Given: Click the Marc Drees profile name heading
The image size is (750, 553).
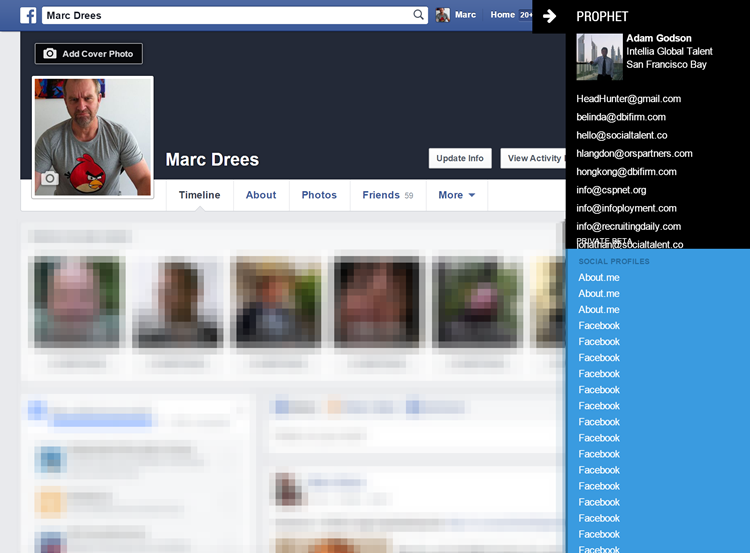Looking at the screenshot, I should 212,159.
